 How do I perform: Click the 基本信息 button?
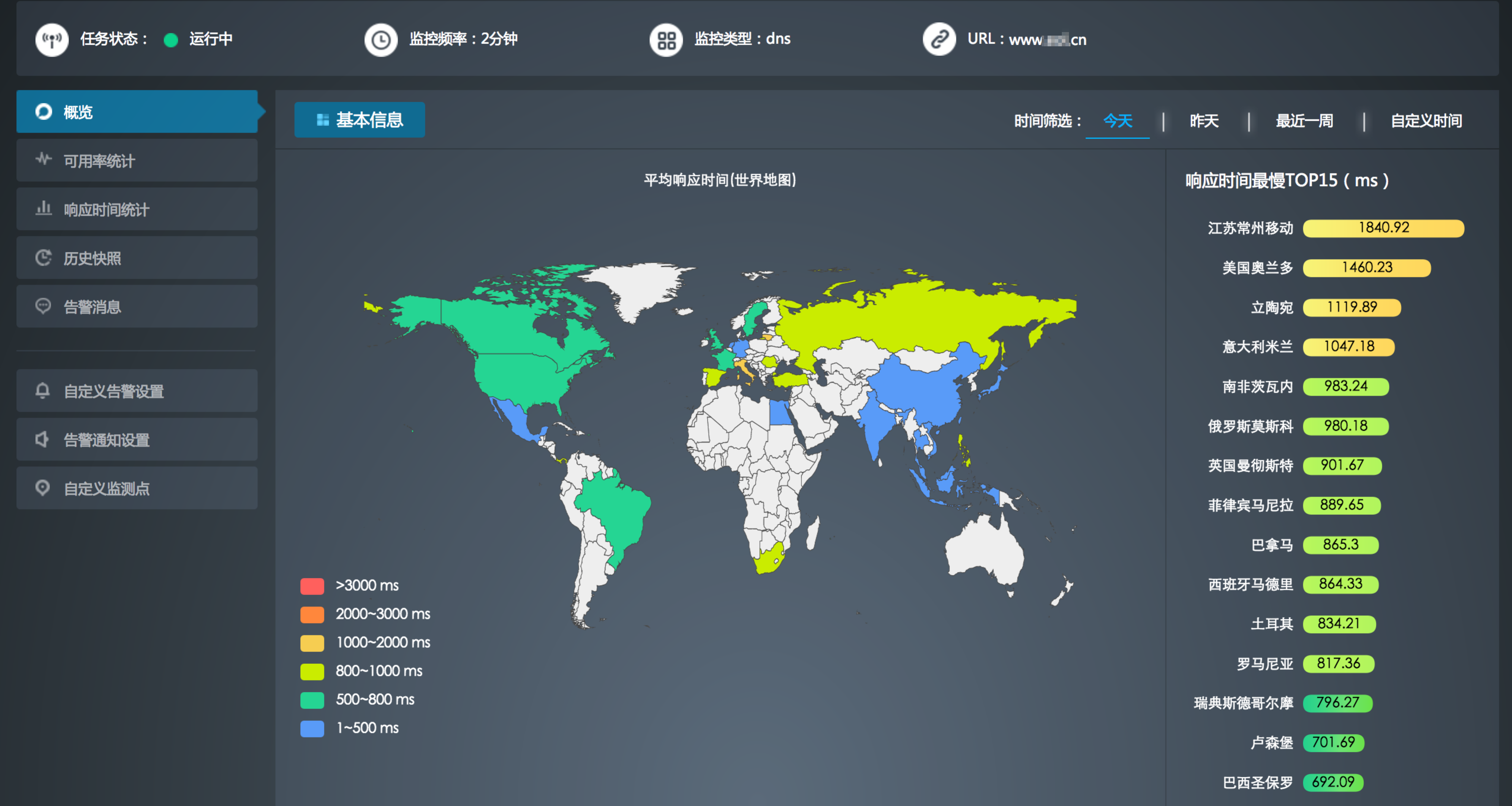pyautogui.click(x=359, y=120)
